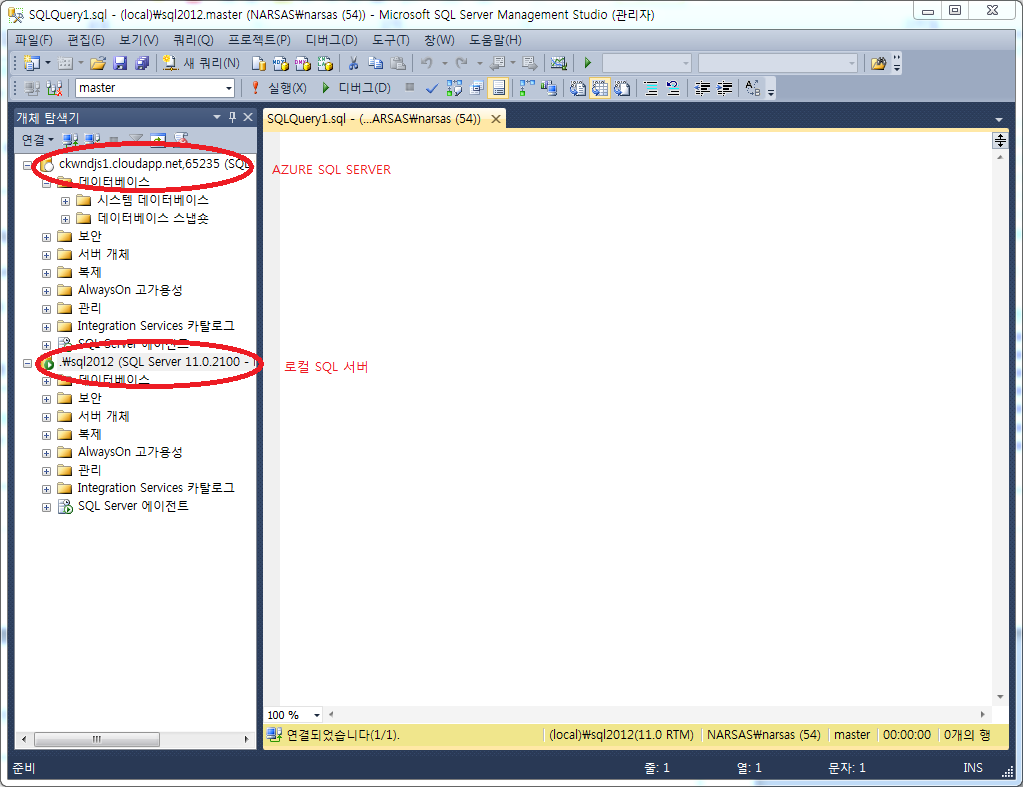Image resolution: width=1023 pixels, height=787 pixels.
Task: Expand the 데이터베이스 스냅숏 folder
Action: pos(65,219)
